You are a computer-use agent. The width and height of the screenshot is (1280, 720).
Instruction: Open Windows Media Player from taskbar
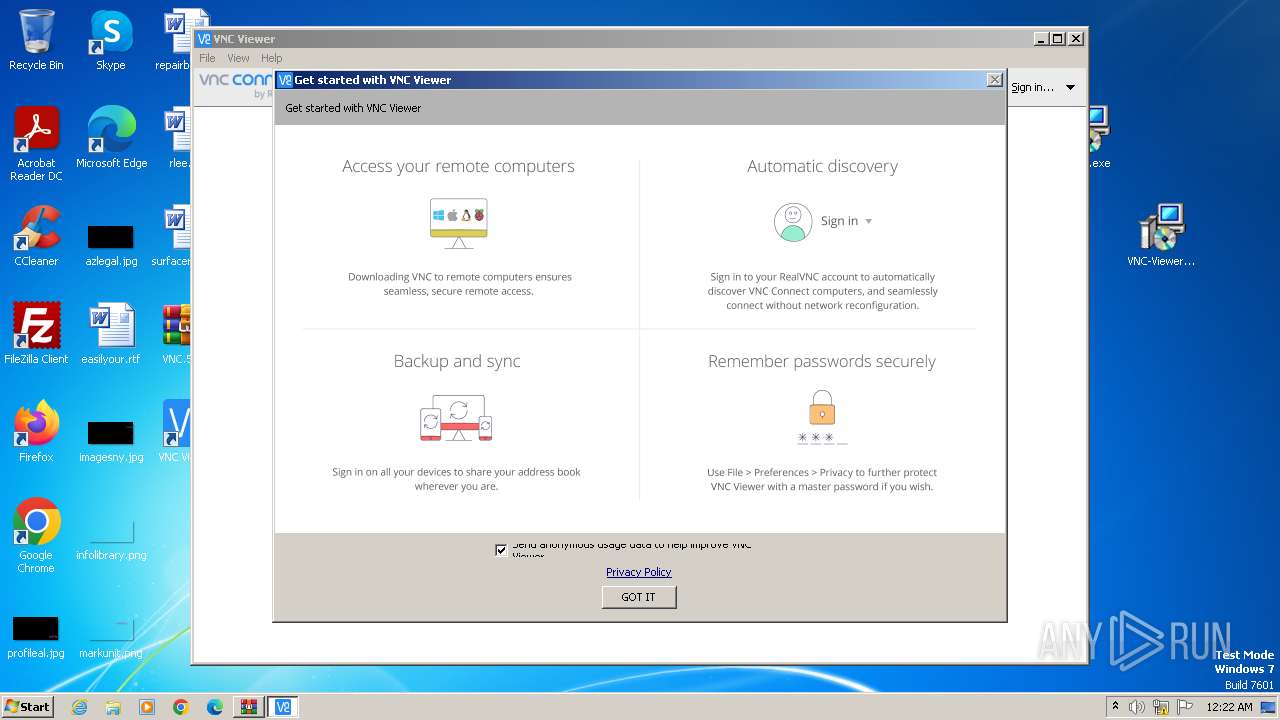tap(147, 707)
